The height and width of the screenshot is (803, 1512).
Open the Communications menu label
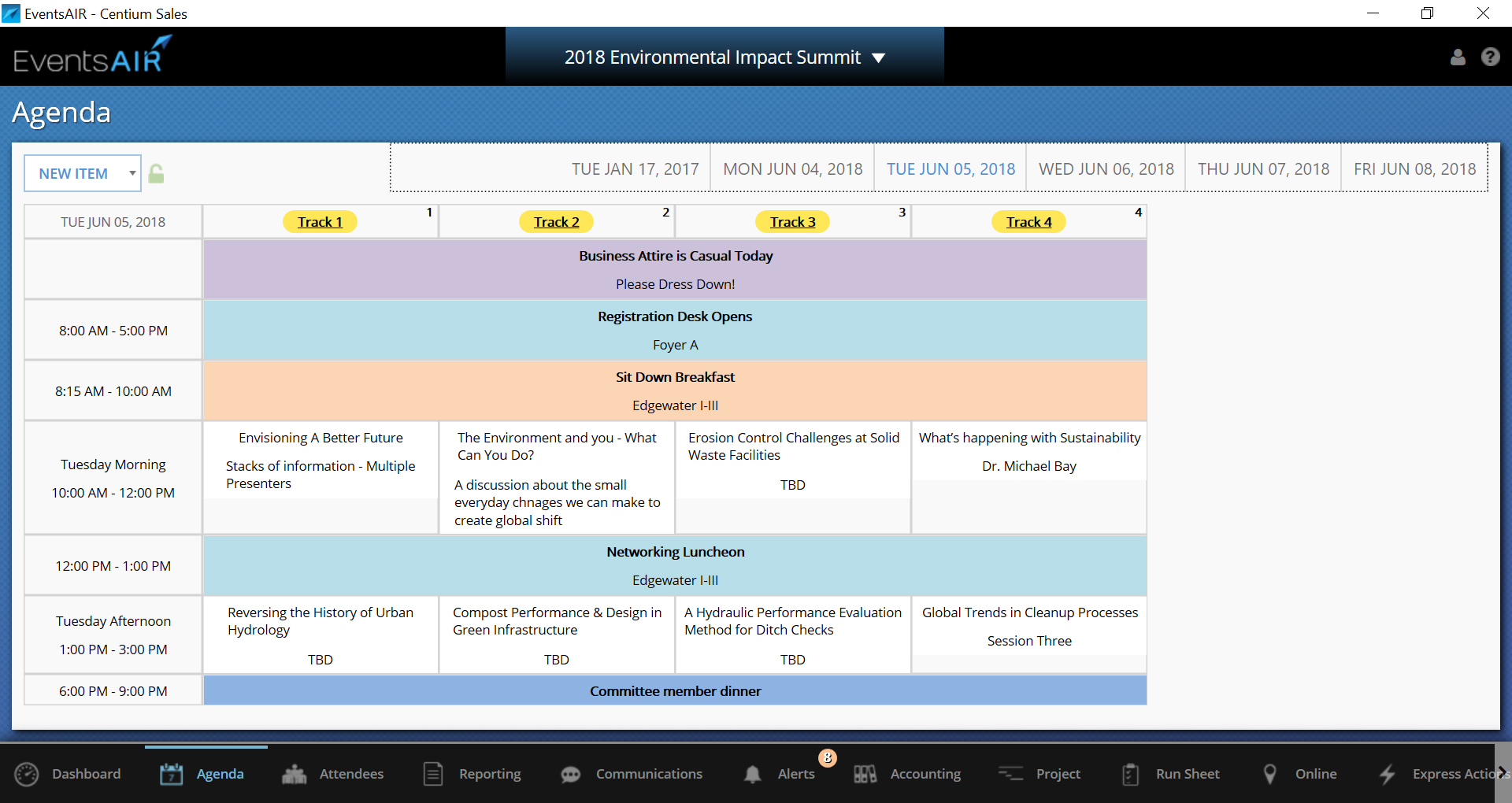pyautogui.click(x=649, y=774)
